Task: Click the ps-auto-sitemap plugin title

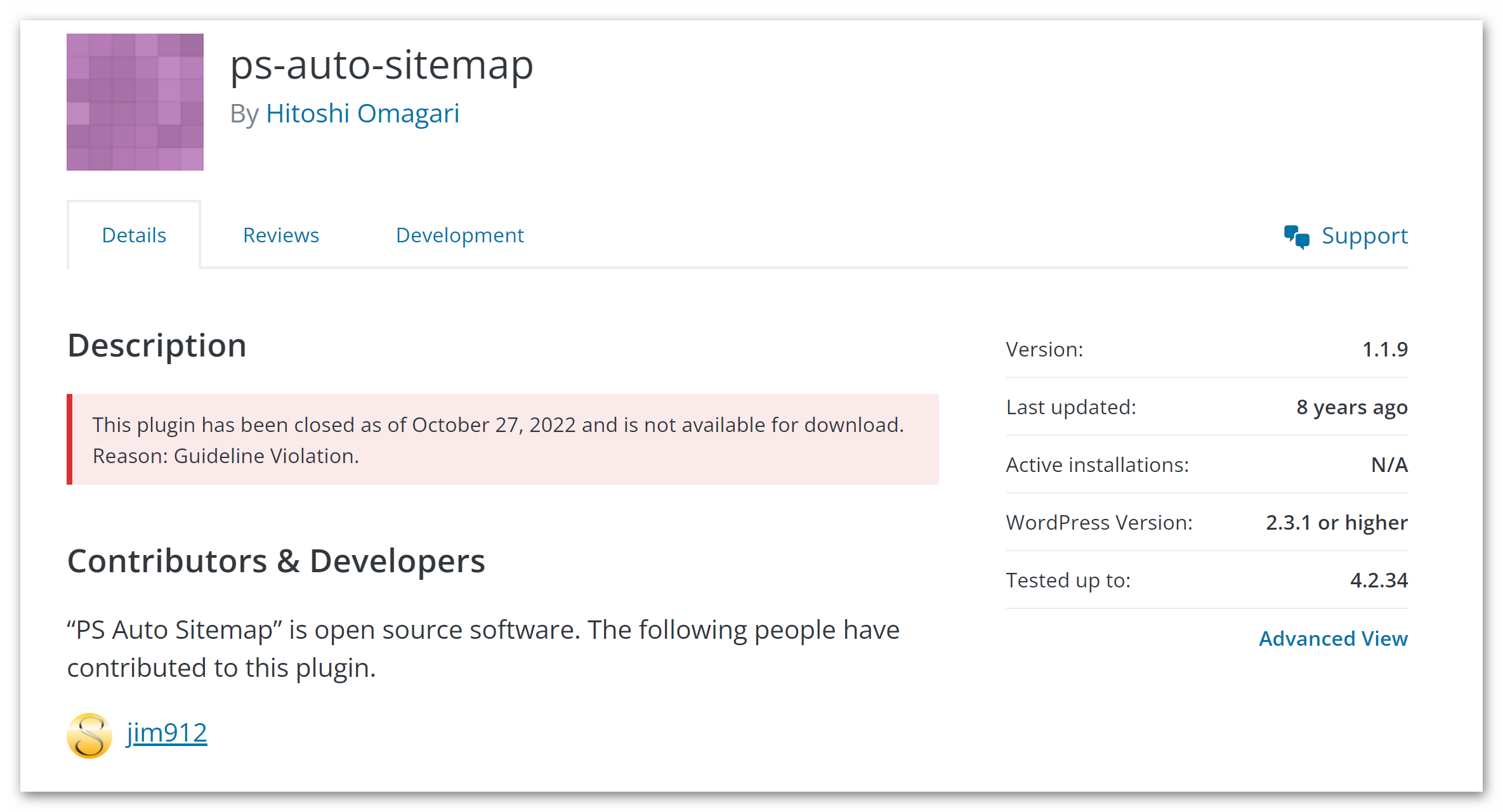Action: [381, 65]
